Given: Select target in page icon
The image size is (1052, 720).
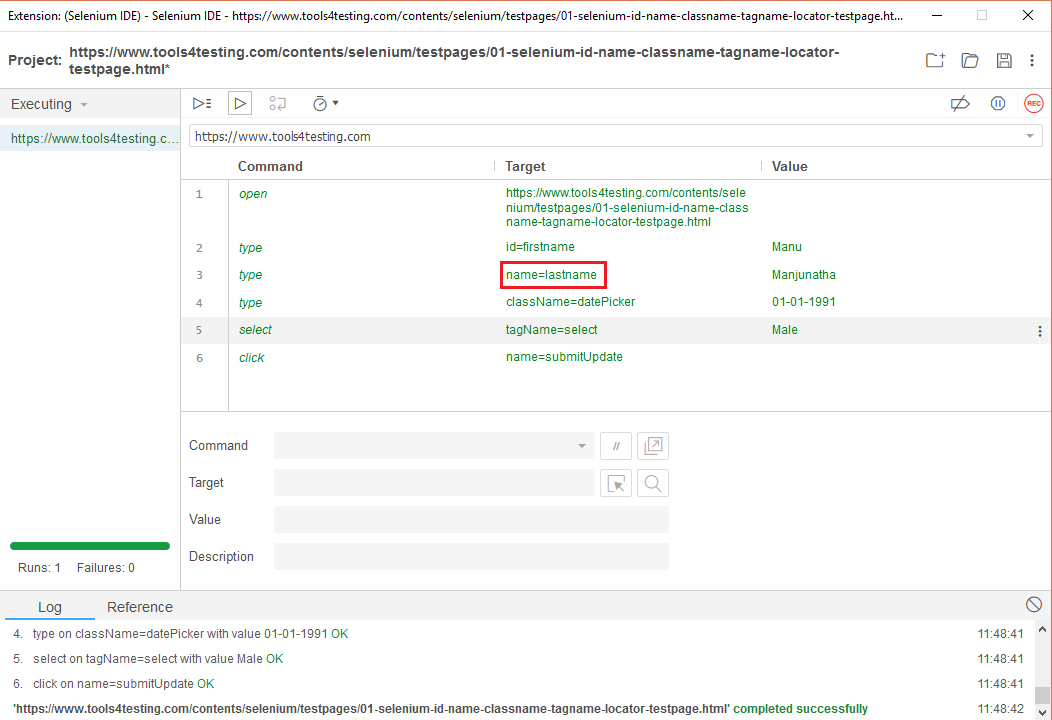Looking at the screenshot, I should [x=616, y=483].
